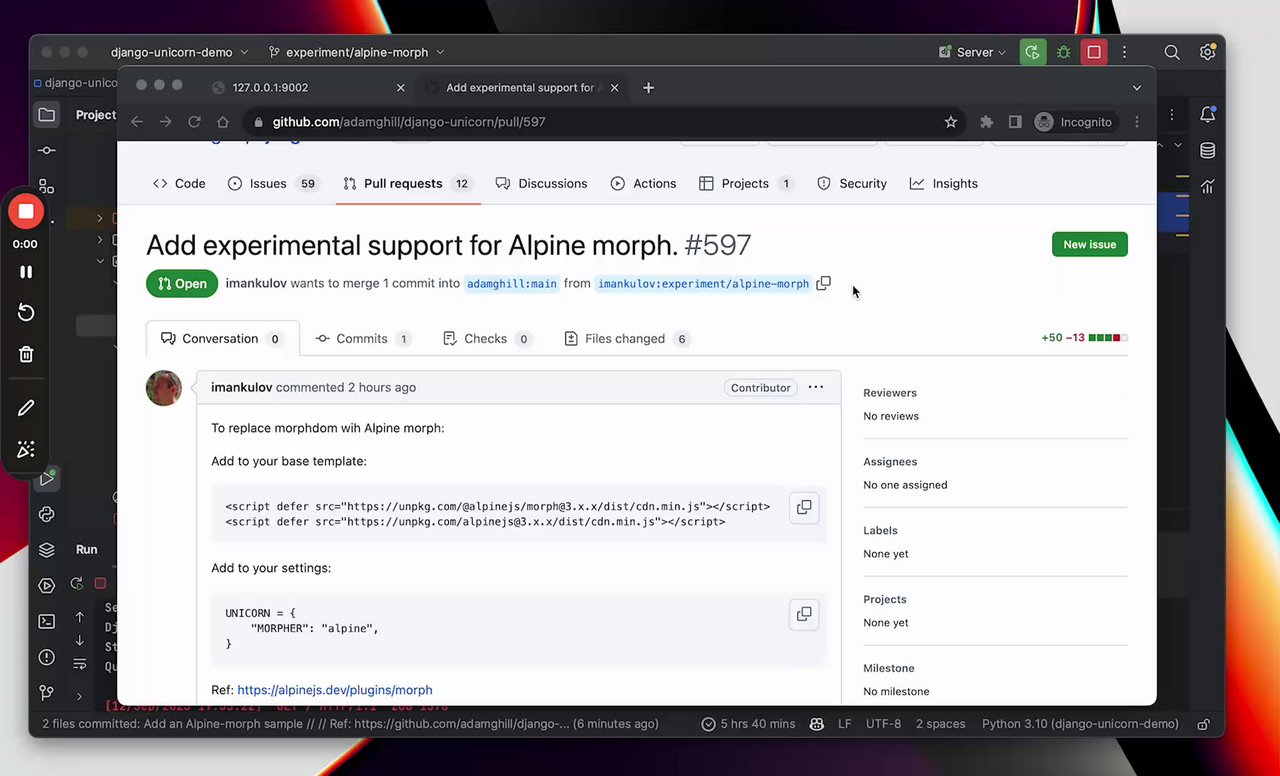Close the 127.0.0.1:9002 tab
Screen dimensions: 1280x776
coord(400,88)
